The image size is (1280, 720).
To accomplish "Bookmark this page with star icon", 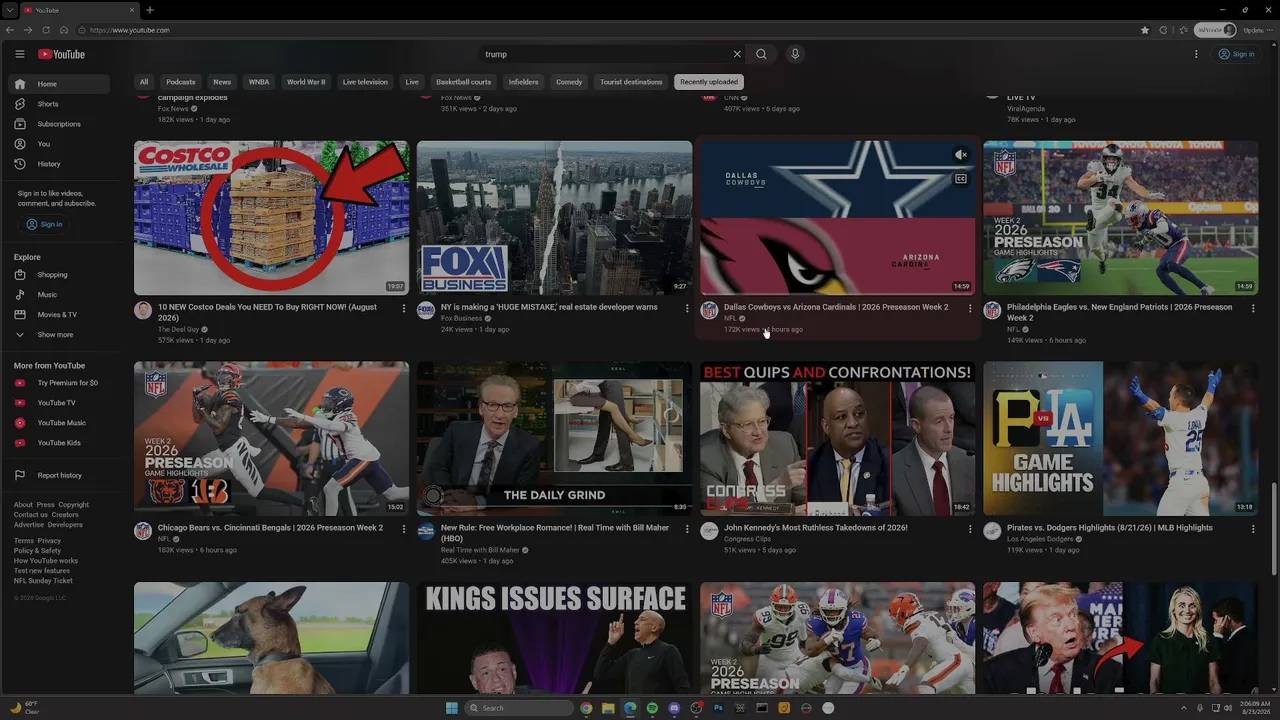I will (x=1145, y=30).
